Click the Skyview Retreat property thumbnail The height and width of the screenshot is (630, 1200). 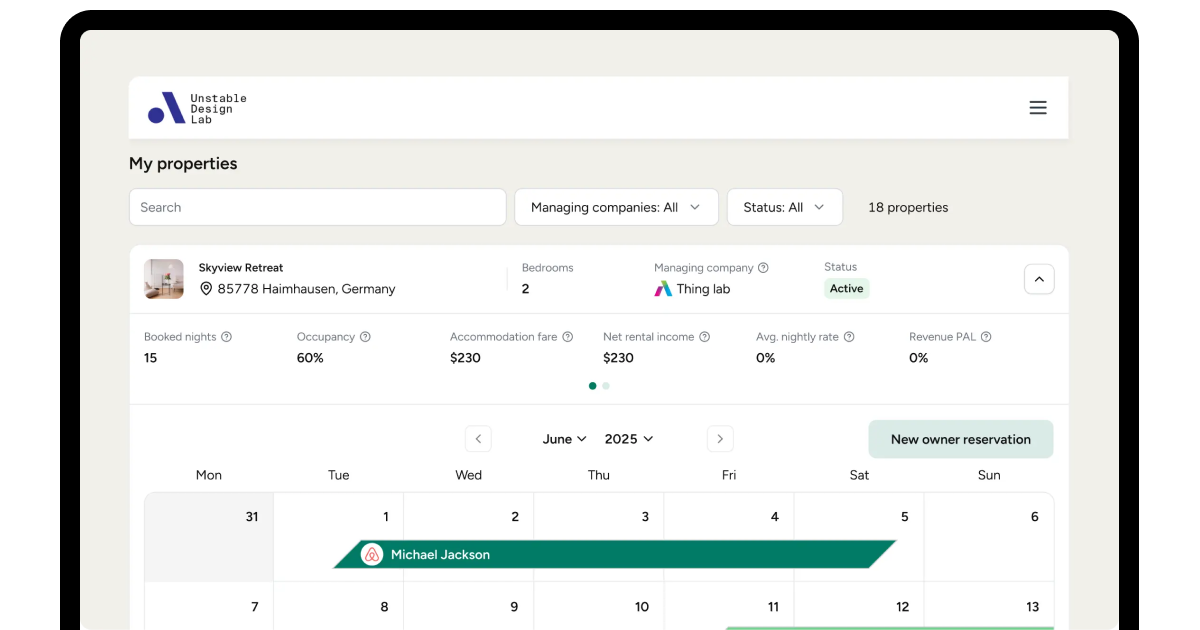[164, 279]
